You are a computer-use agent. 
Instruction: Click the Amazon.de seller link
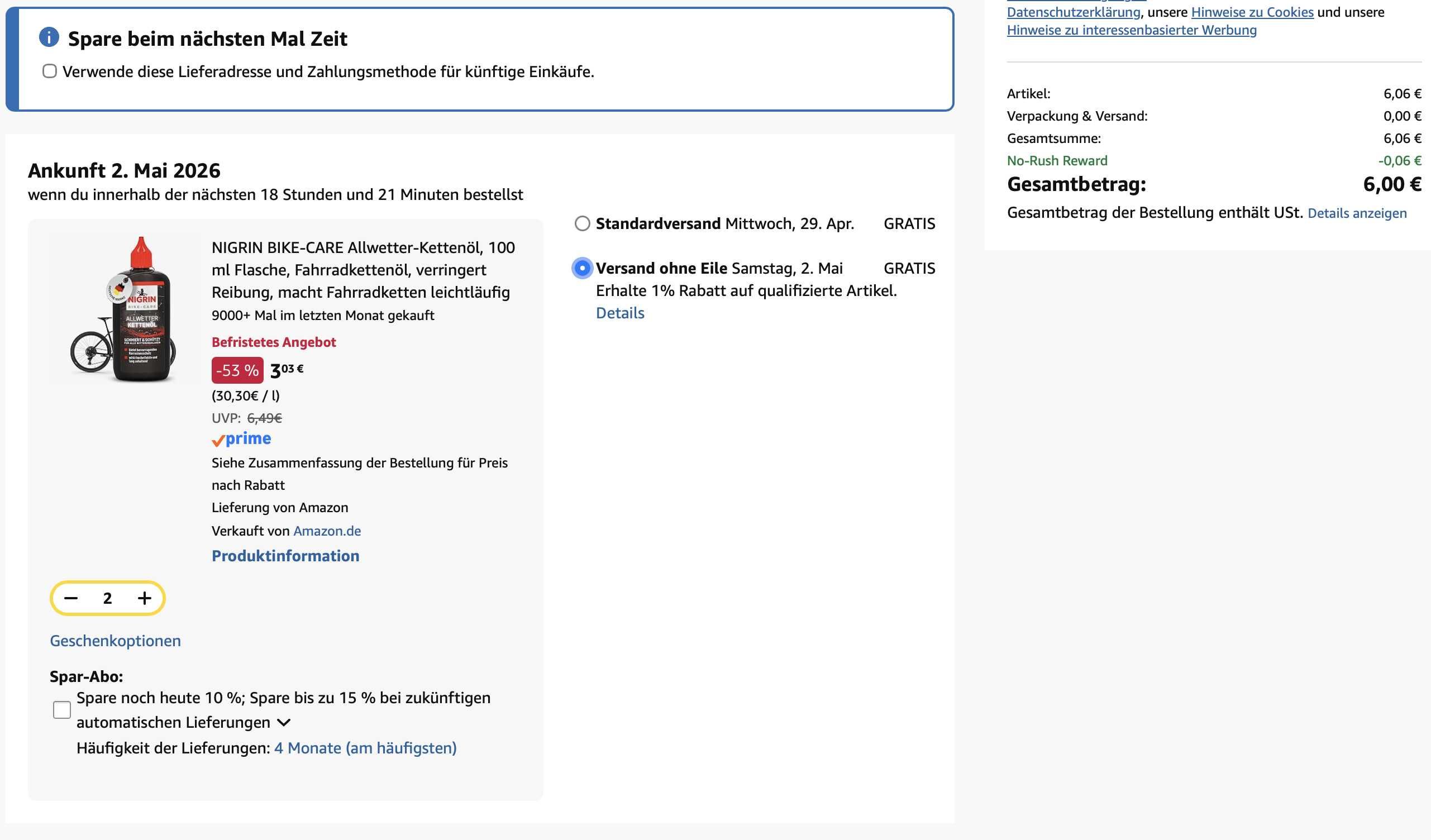click(327, 531)
